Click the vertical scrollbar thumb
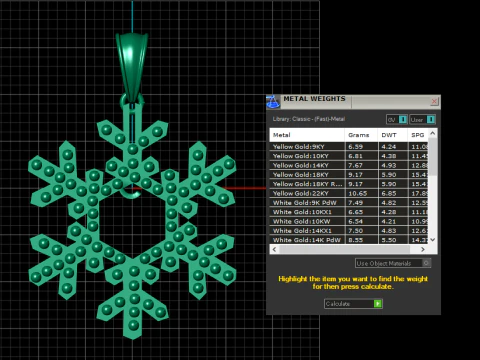Viewport: 480px width, 360px height. click(x=433, y=157)
